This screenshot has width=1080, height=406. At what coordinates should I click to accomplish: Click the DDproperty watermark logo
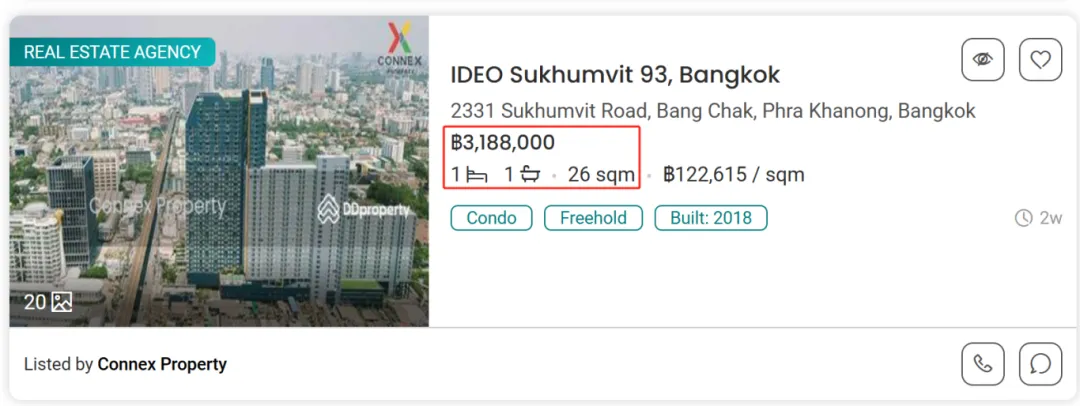364,209
